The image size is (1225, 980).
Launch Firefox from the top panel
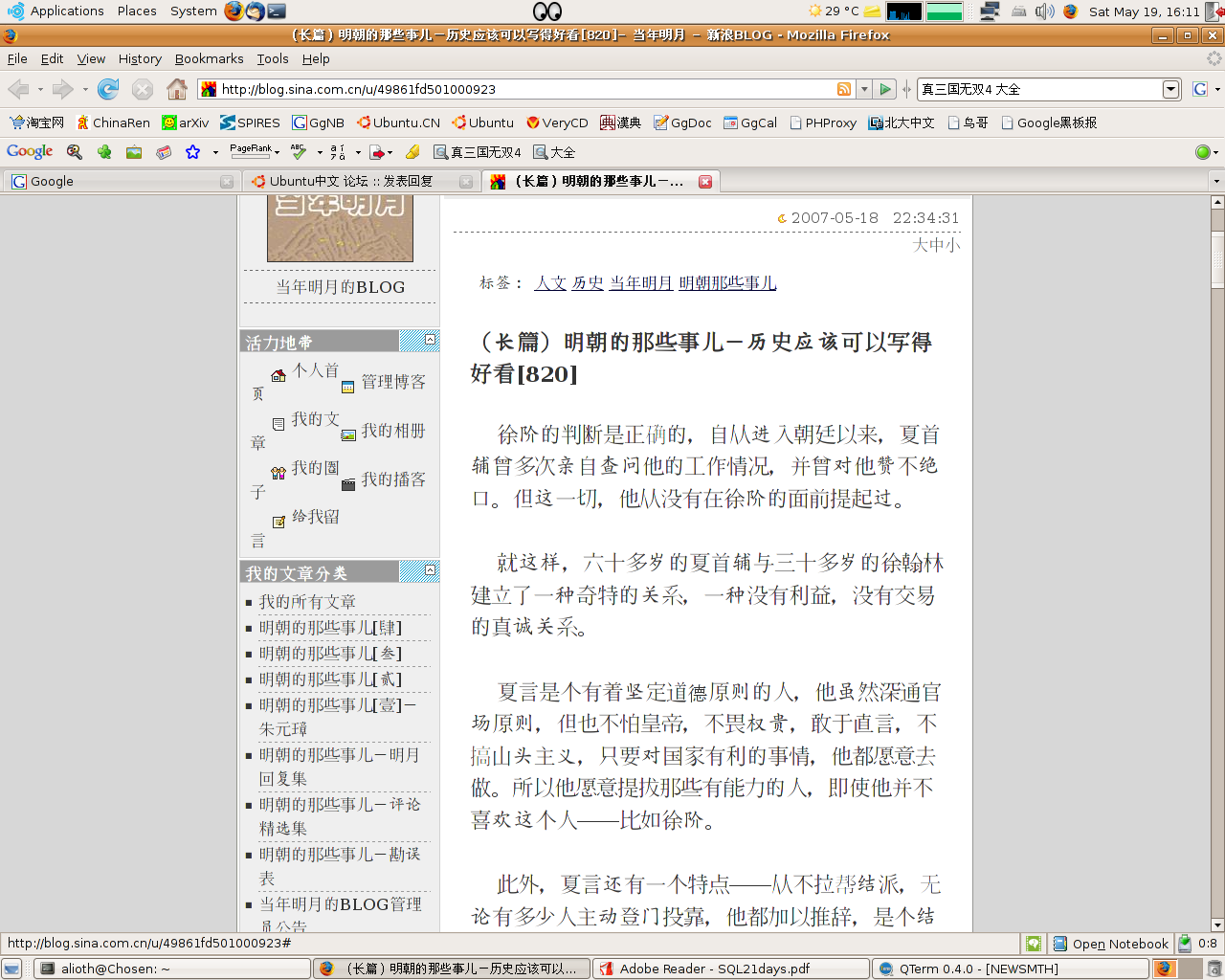point(234,11)
